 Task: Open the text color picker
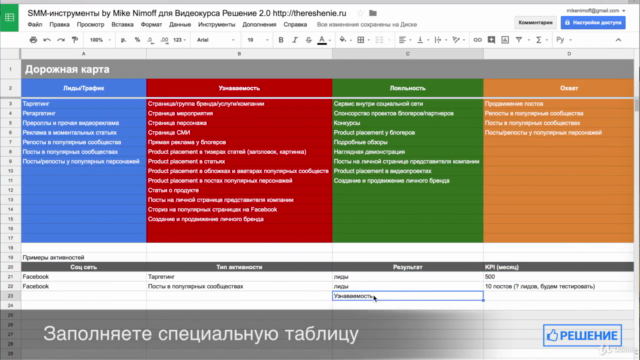point(322,40)
